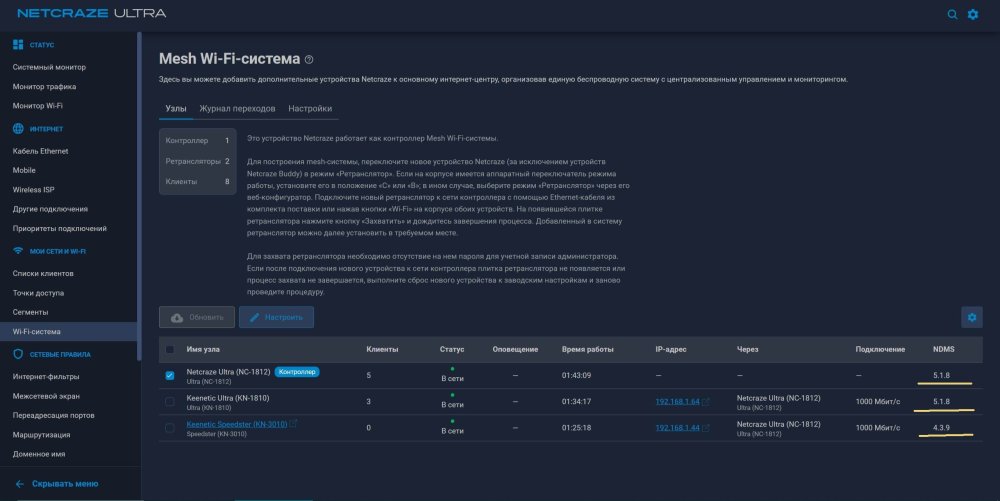Open Переадресация портов in sidebar
The image size is (1000, 501).
point(54,415)
